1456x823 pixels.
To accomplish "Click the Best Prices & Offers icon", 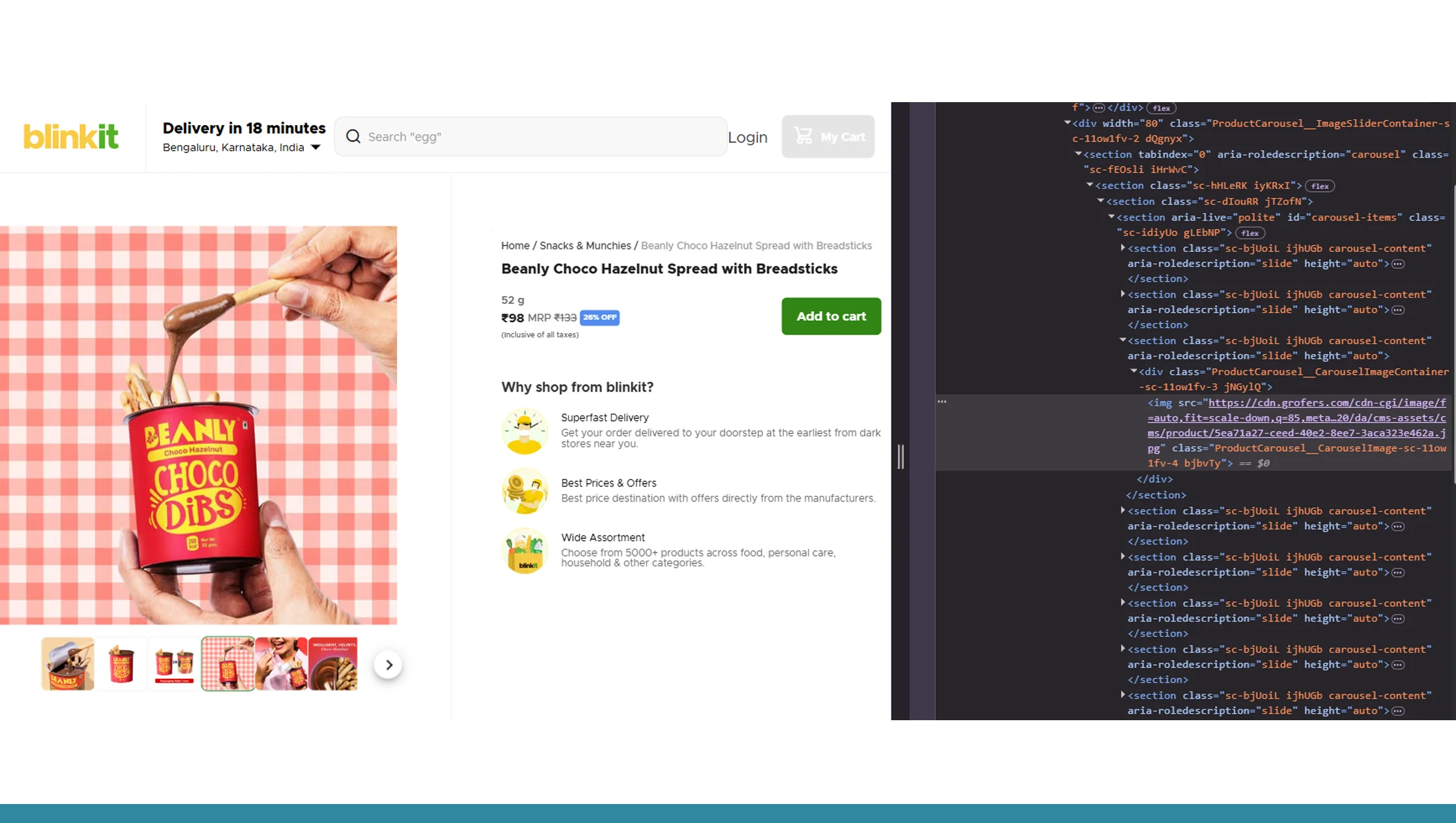I will click(x=525, y=491).
